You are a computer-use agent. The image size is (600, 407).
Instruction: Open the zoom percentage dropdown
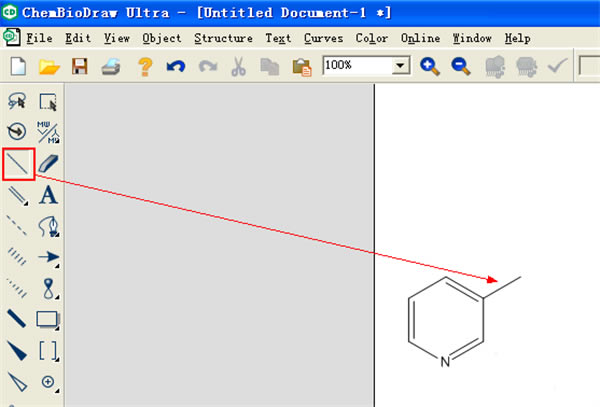(x=402, y=65)
